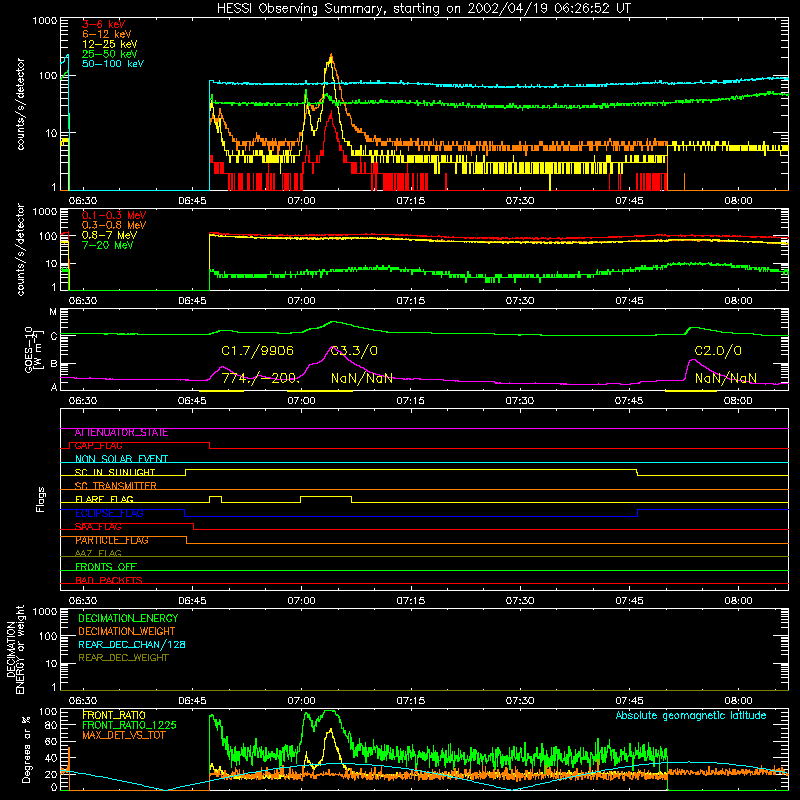
Task: Click the AAZ_FLAG label
Action: click(98, 553)
